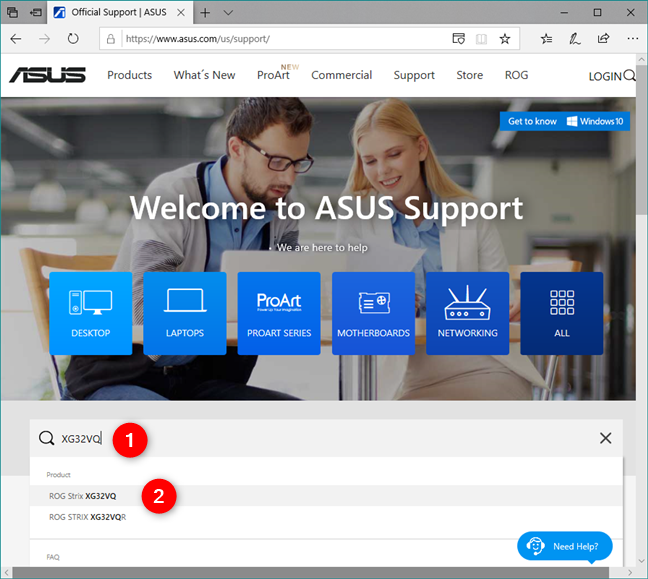This screenshot has height=579, width=648.
Task: Select the PROART SERIES tile
Action: [x=279, y=313]
